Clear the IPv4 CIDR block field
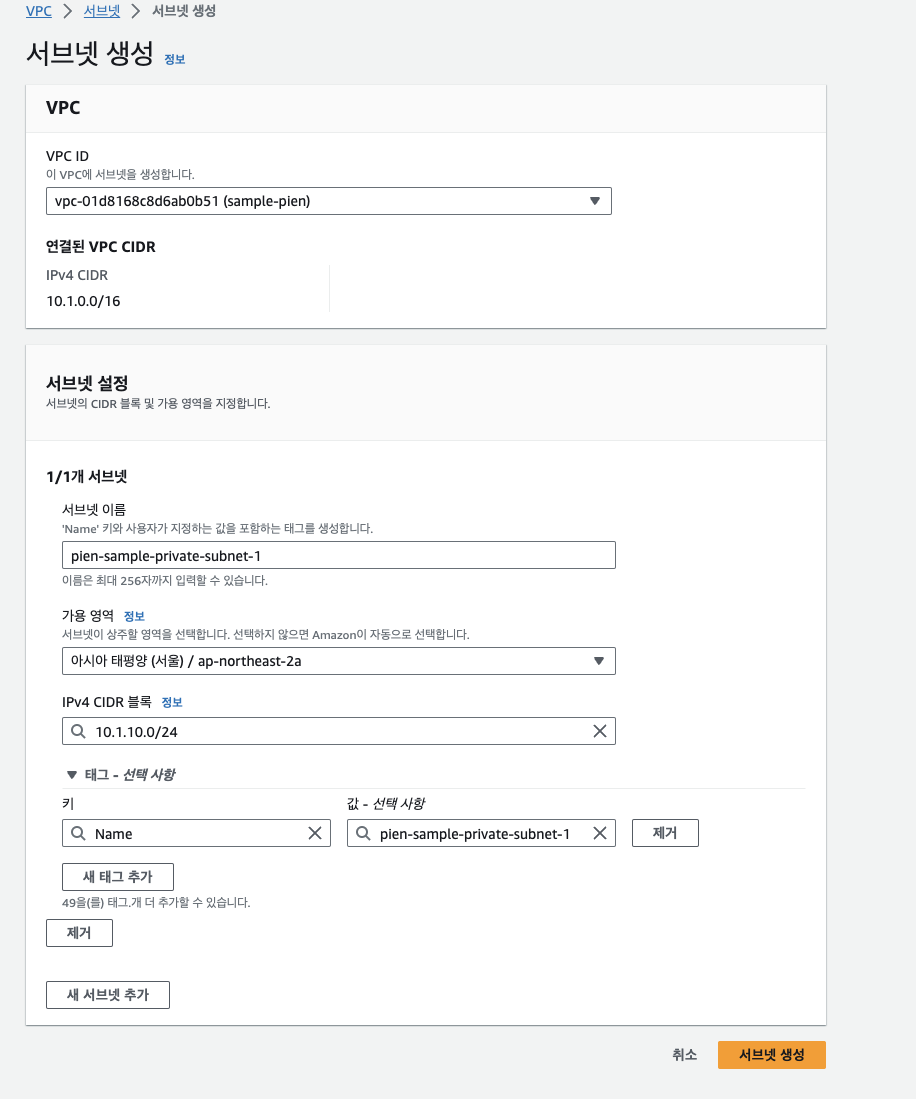 click(x=600, y=731)
